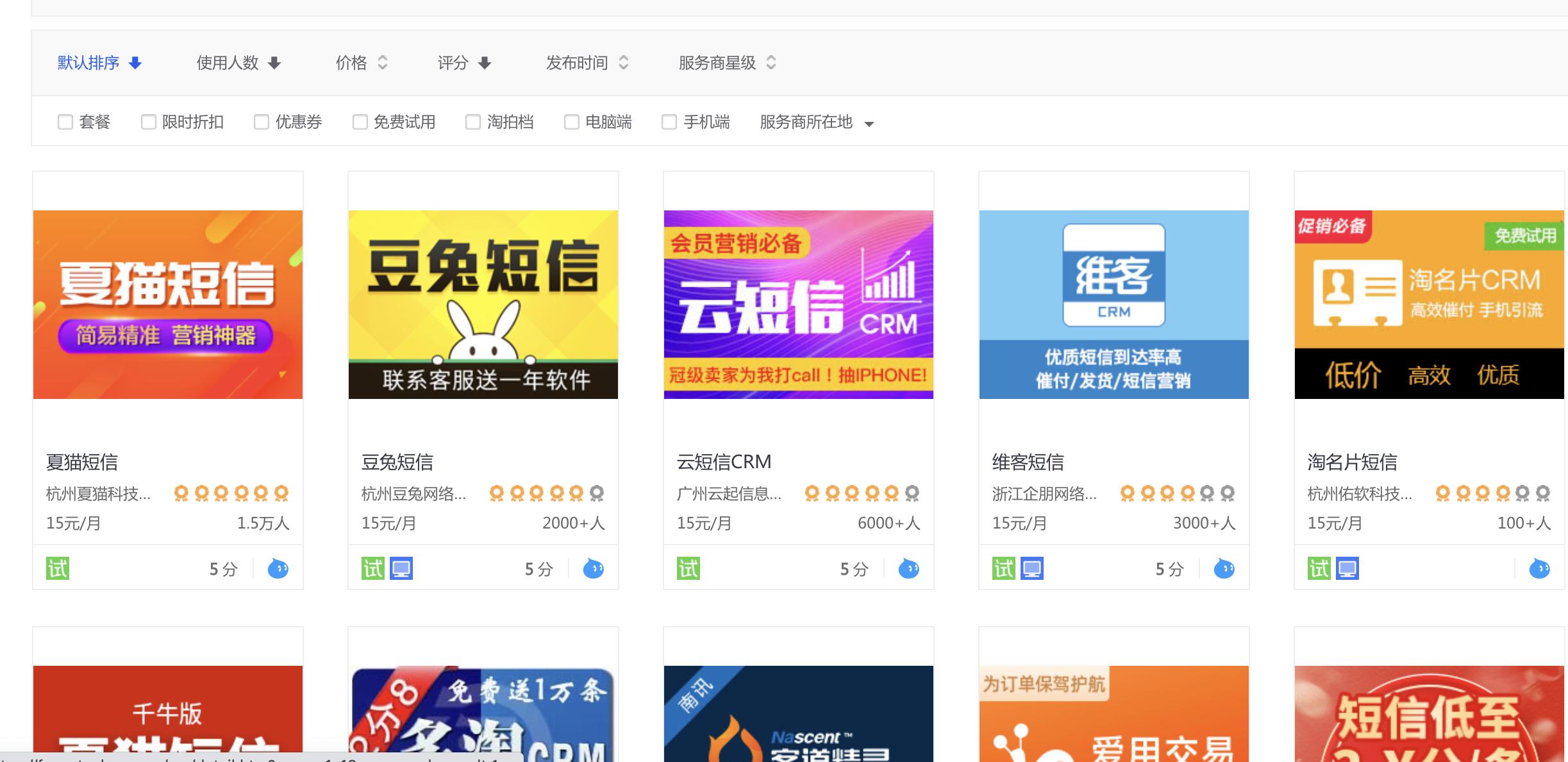Screen dimensions: 1568x762
Task: Click the blue customer service chat icon on 夏猫短信
Action: click(279, 568)
